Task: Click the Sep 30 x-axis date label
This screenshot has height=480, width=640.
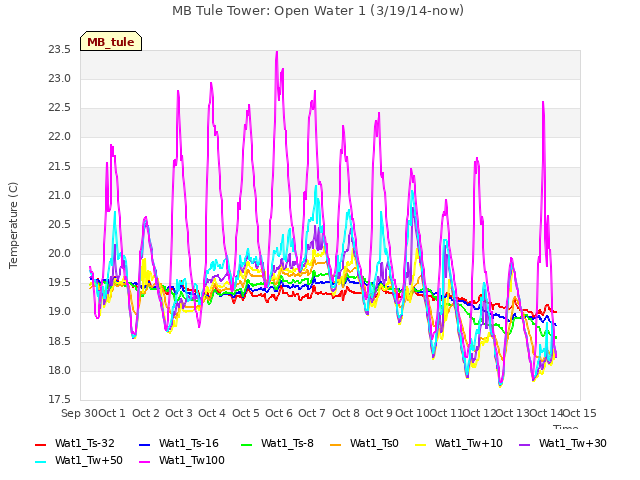Action: click(x=79, y=413)
